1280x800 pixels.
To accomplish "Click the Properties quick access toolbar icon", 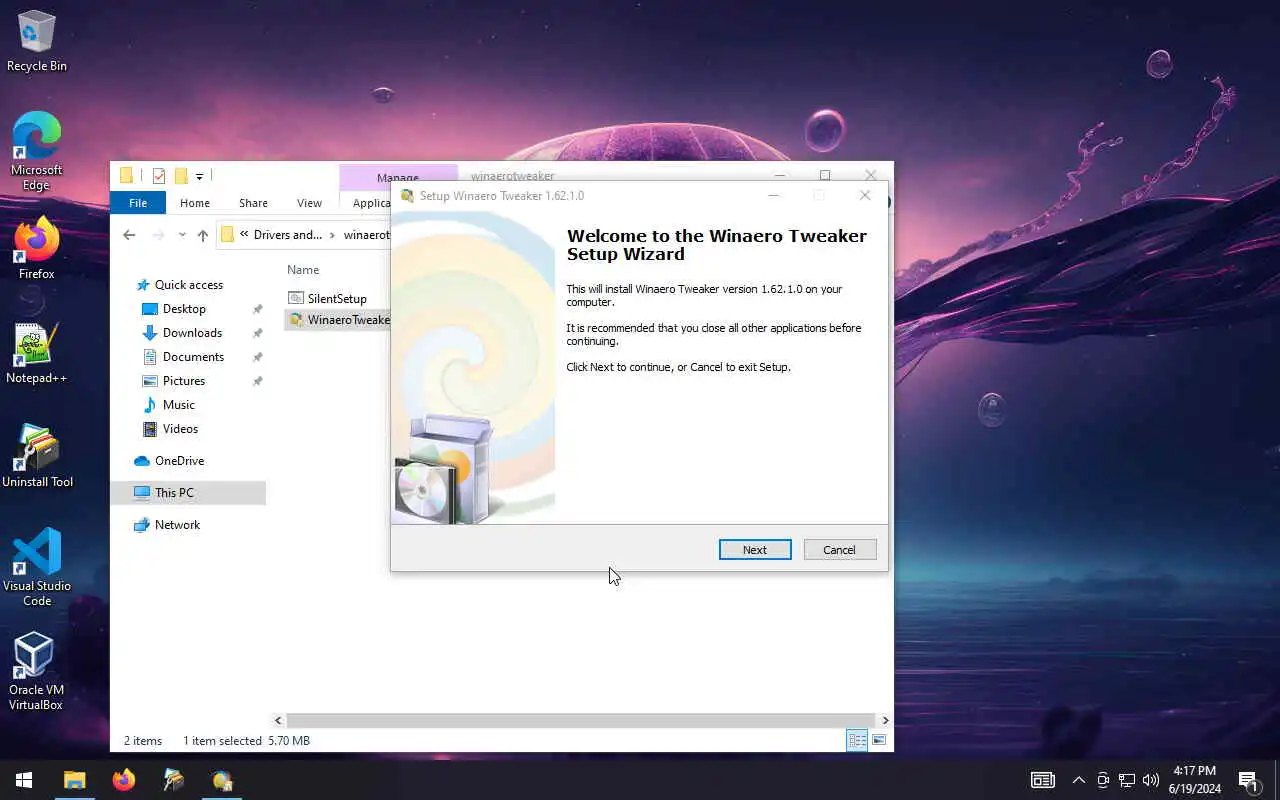I will click(x=158, y=176).
